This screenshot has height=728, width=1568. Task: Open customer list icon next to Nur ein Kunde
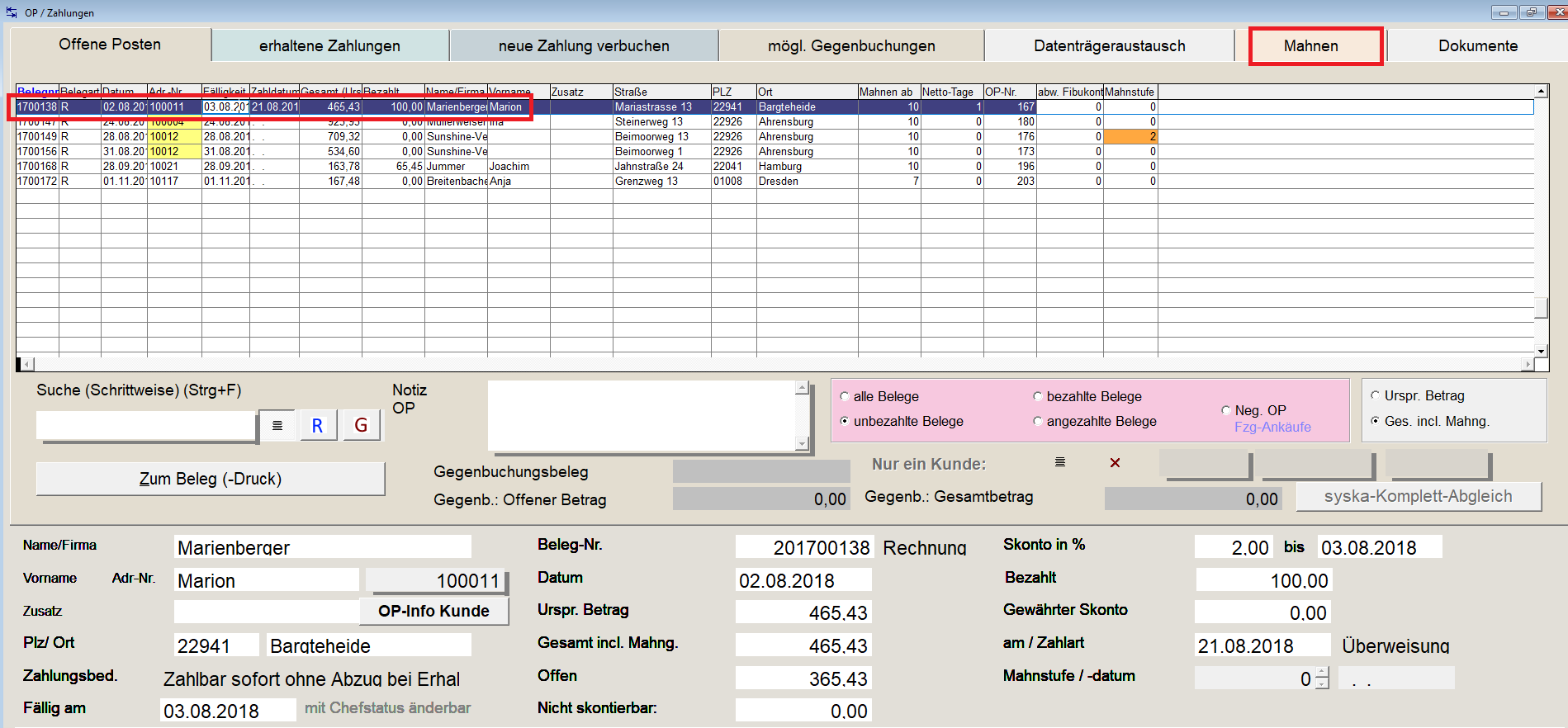point(1059,462)
